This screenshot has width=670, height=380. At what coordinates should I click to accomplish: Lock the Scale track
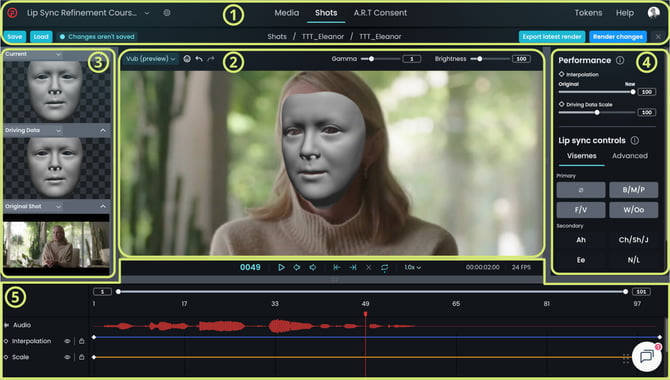82,356
